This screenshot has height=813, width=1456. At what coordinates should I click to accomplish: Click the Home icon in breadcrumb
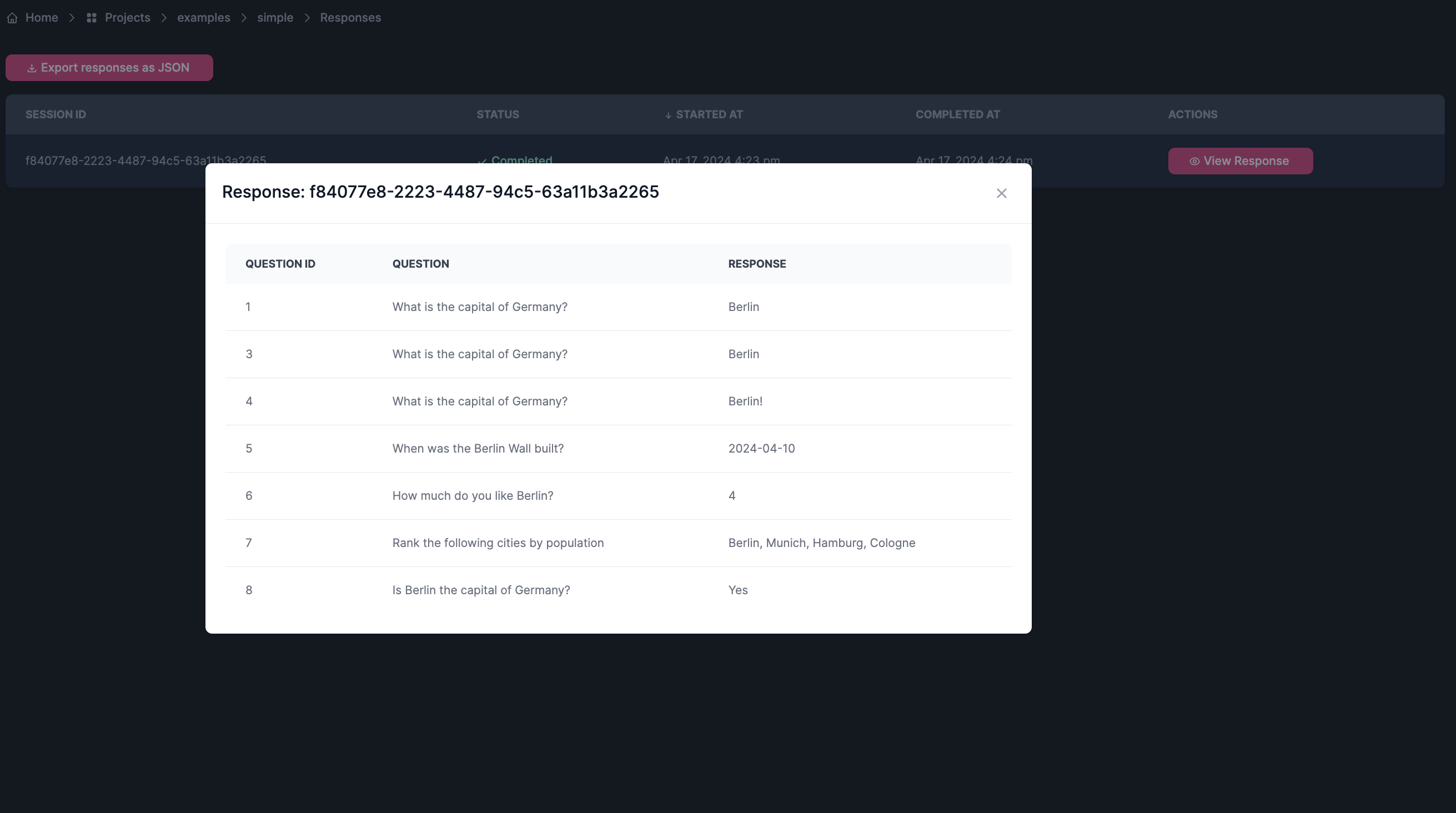point(12,18)
